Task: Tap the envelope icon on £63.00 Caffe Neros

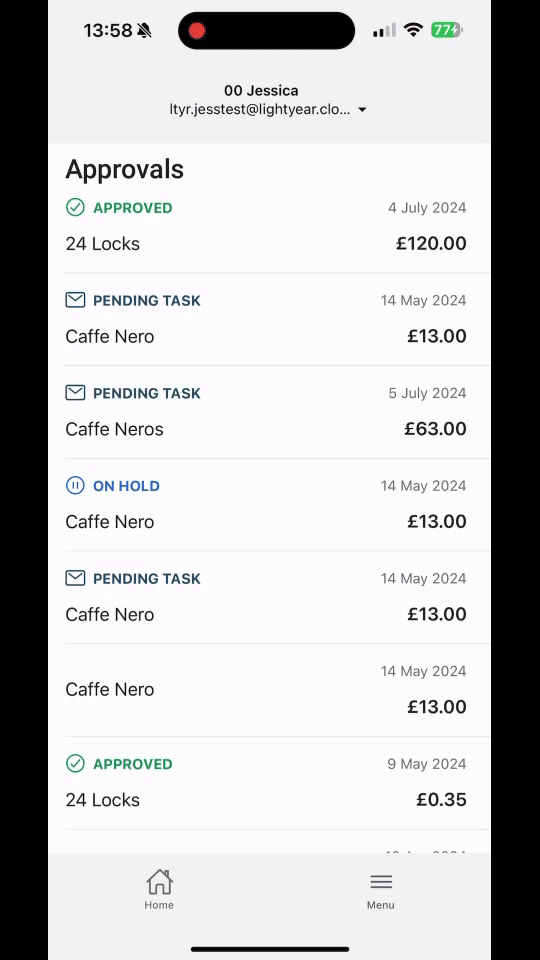Action: (x=75, y=392)
